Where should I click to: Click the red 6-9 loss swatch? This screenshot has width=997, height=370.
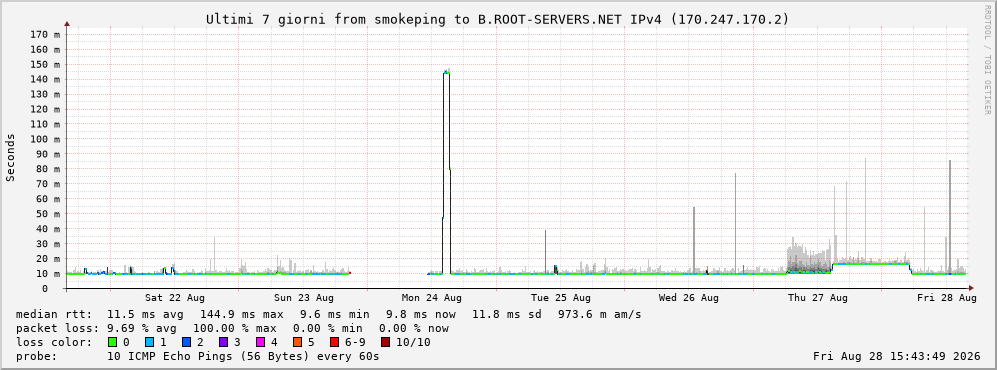(334, 342)
